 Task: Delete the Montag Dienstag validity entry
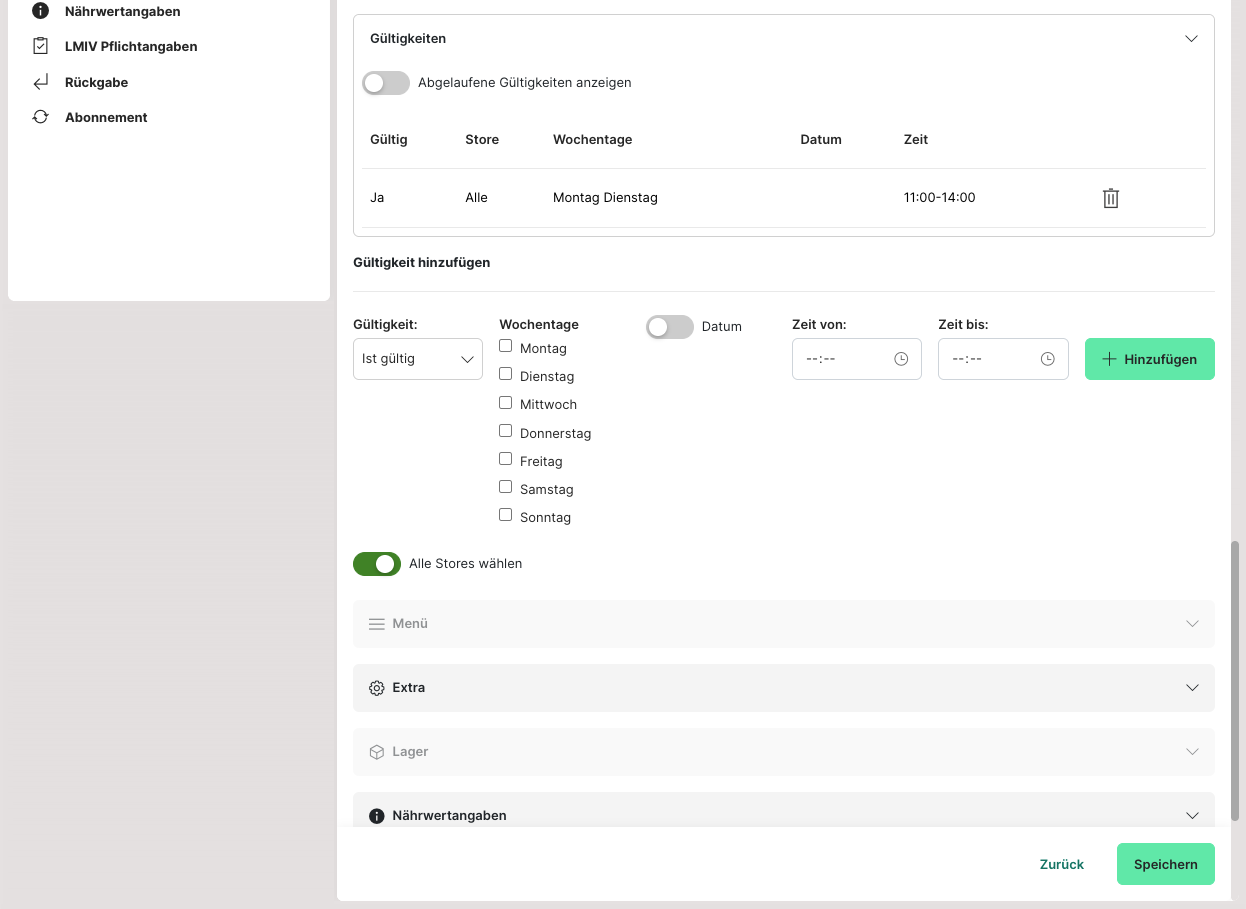(x=1110, y=198)
